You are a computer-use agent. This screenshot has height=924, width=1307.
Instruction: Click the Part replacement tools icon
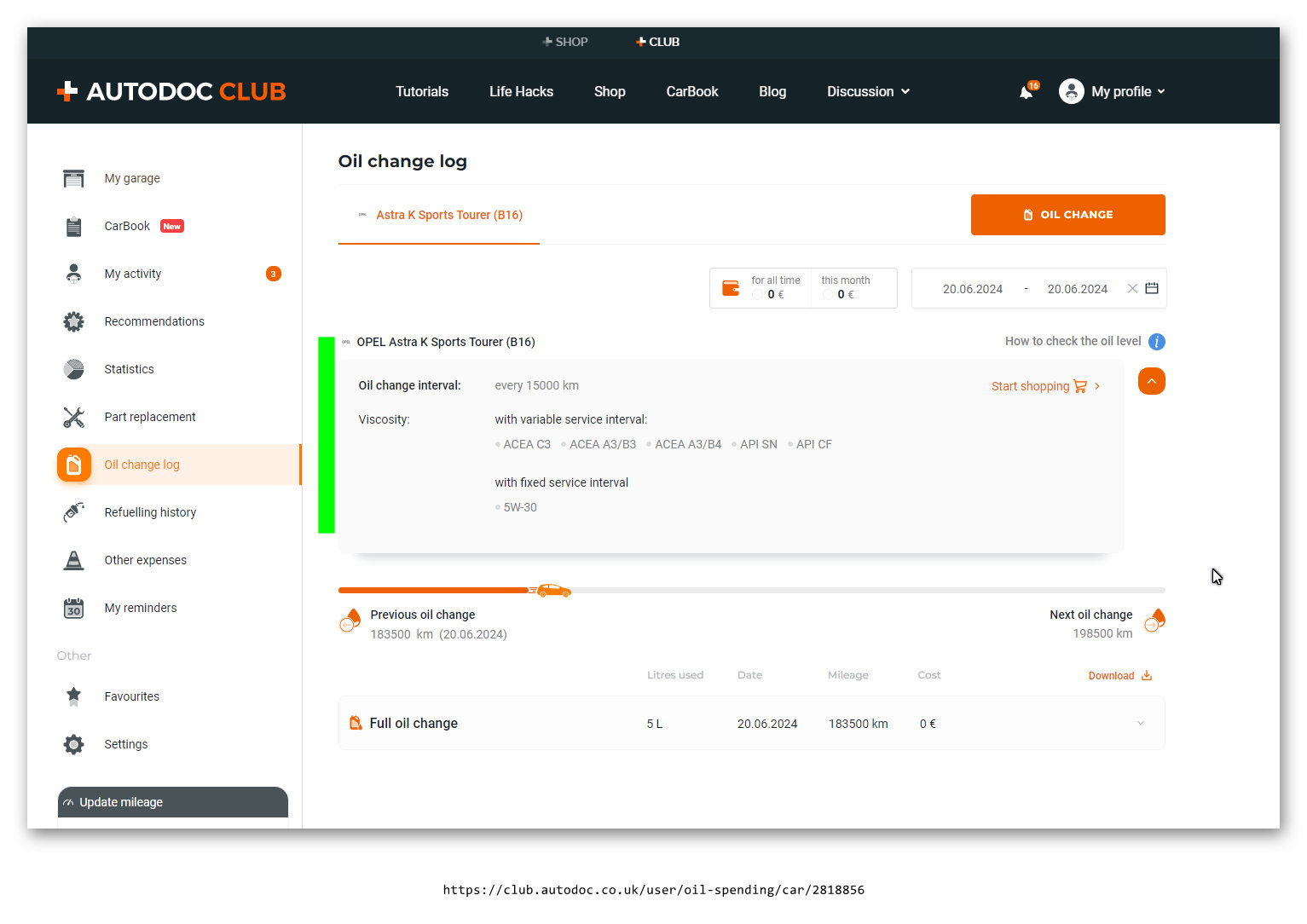[74, 417]
